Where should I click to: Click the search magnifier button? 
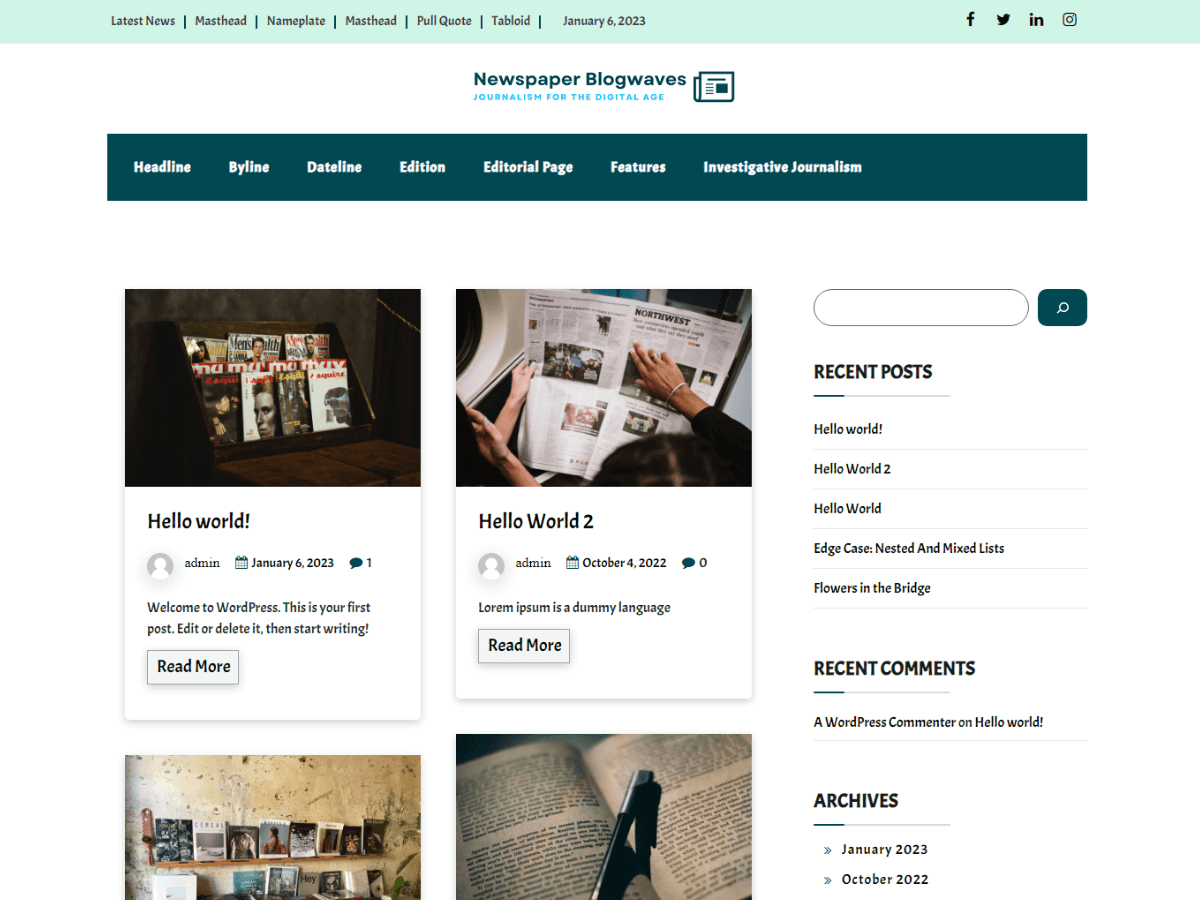(1062, 307)
